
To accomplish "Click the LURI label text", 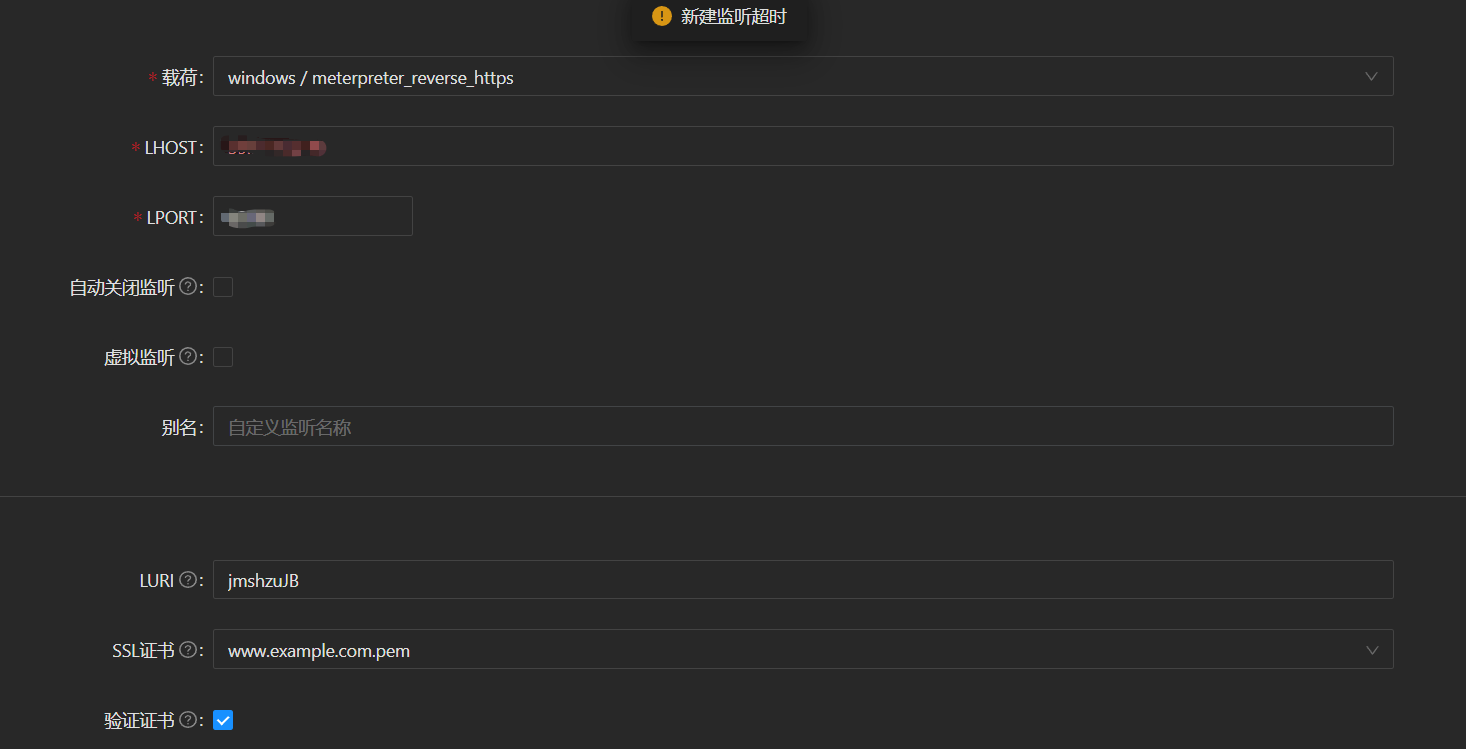I will 157,580.
